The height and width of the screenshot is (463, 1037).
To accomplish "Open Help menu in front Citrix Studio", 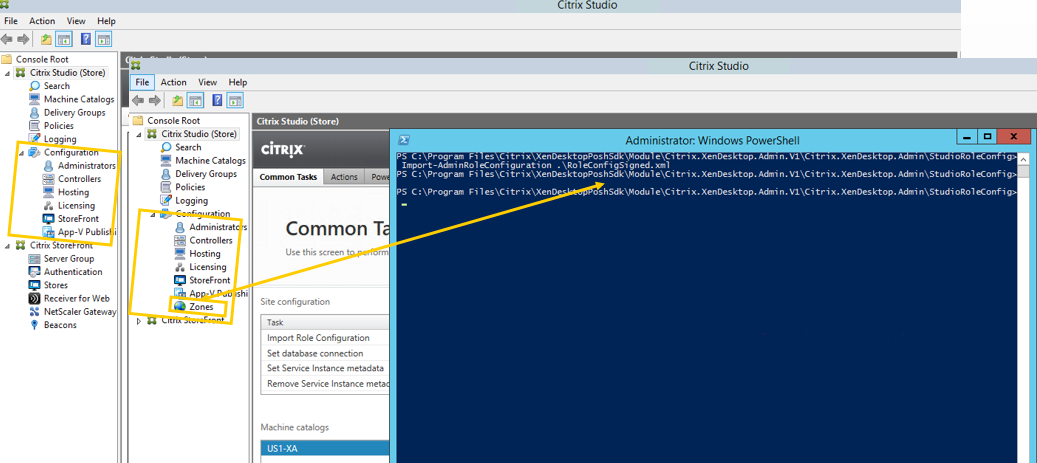I will [x=237, y=83].
